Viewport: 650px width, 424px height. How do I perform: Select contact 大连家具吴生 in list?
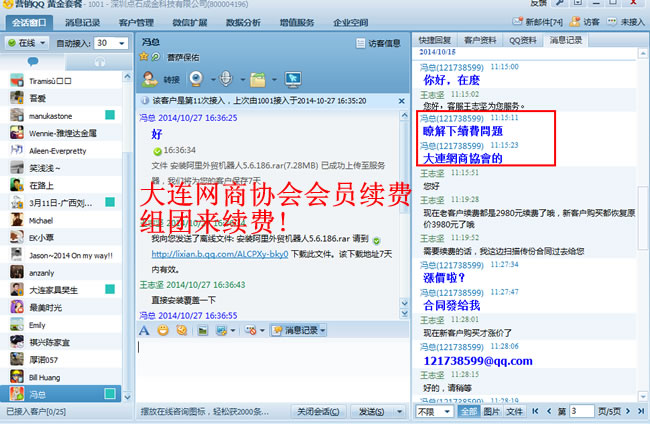pyautogui.click(x=62, y=290)
